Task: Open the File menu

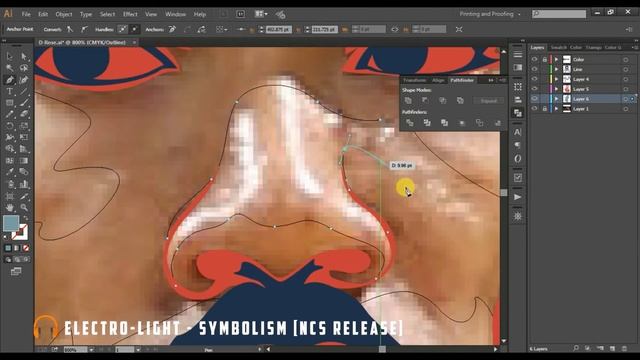Action: coord(26,14)
